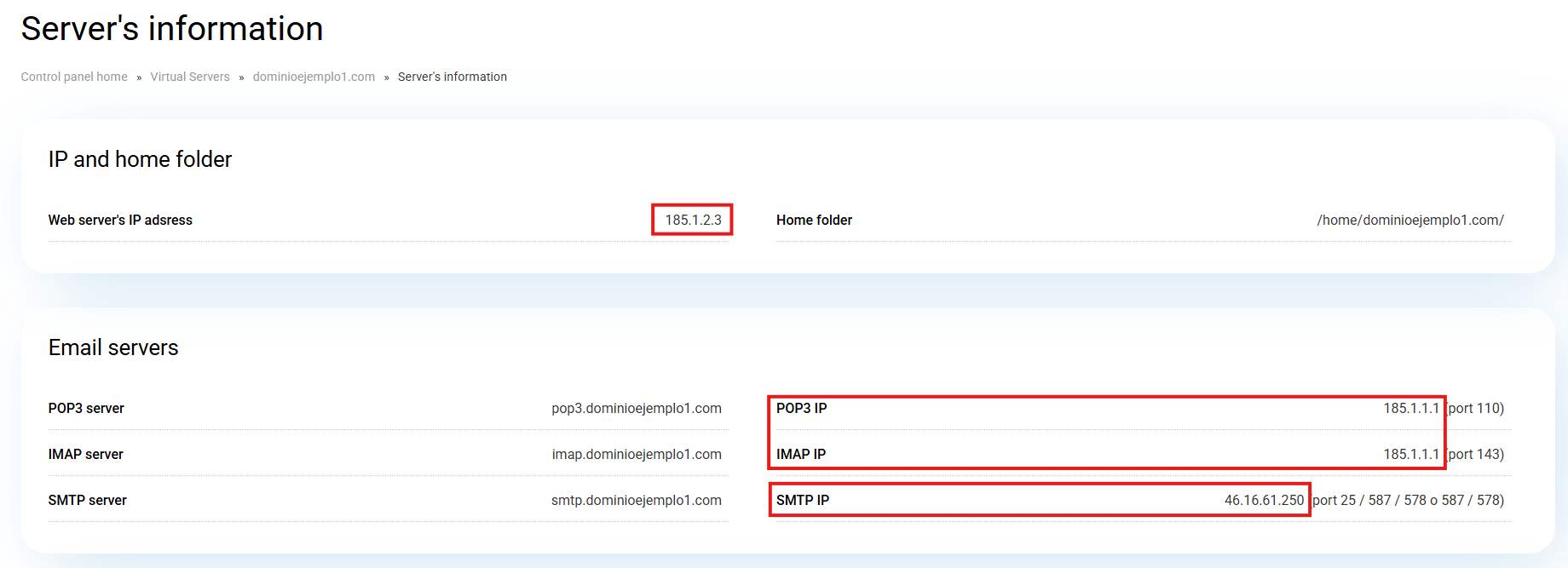
Task: Click the smtp.dominioejemplo1.com hostname
Action: click(x=636, y=501)
